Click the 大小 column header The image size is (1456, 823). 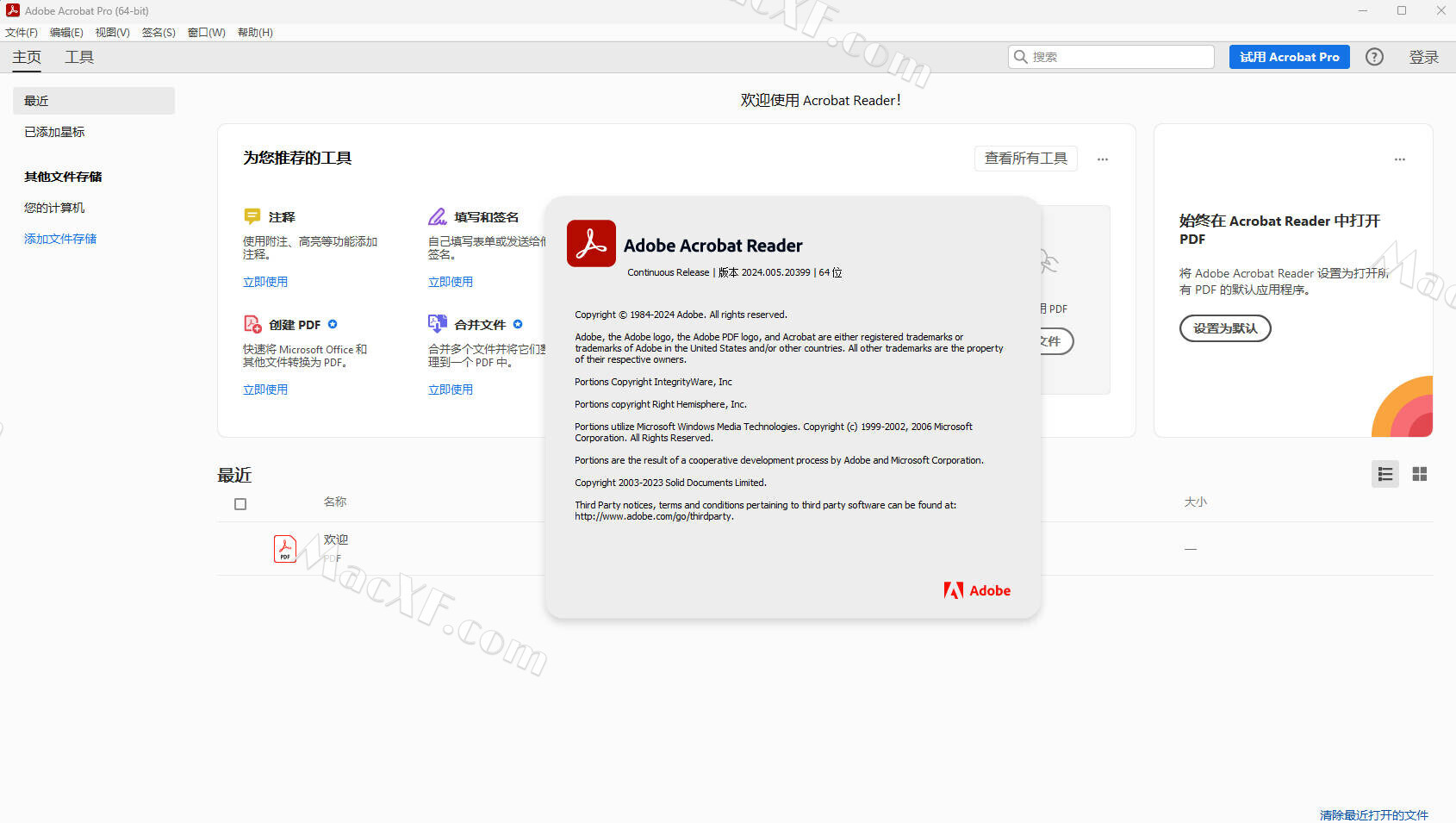coord(1196,502)
